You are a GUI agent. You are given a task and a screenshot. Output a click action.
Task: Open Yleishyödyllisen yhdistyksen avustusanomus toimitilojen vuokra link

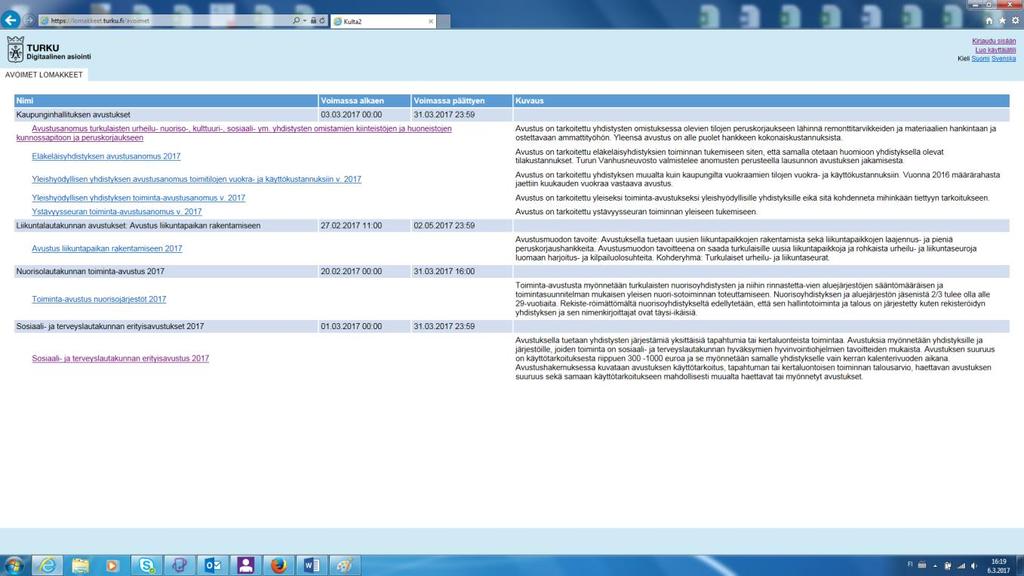[197, 179]
